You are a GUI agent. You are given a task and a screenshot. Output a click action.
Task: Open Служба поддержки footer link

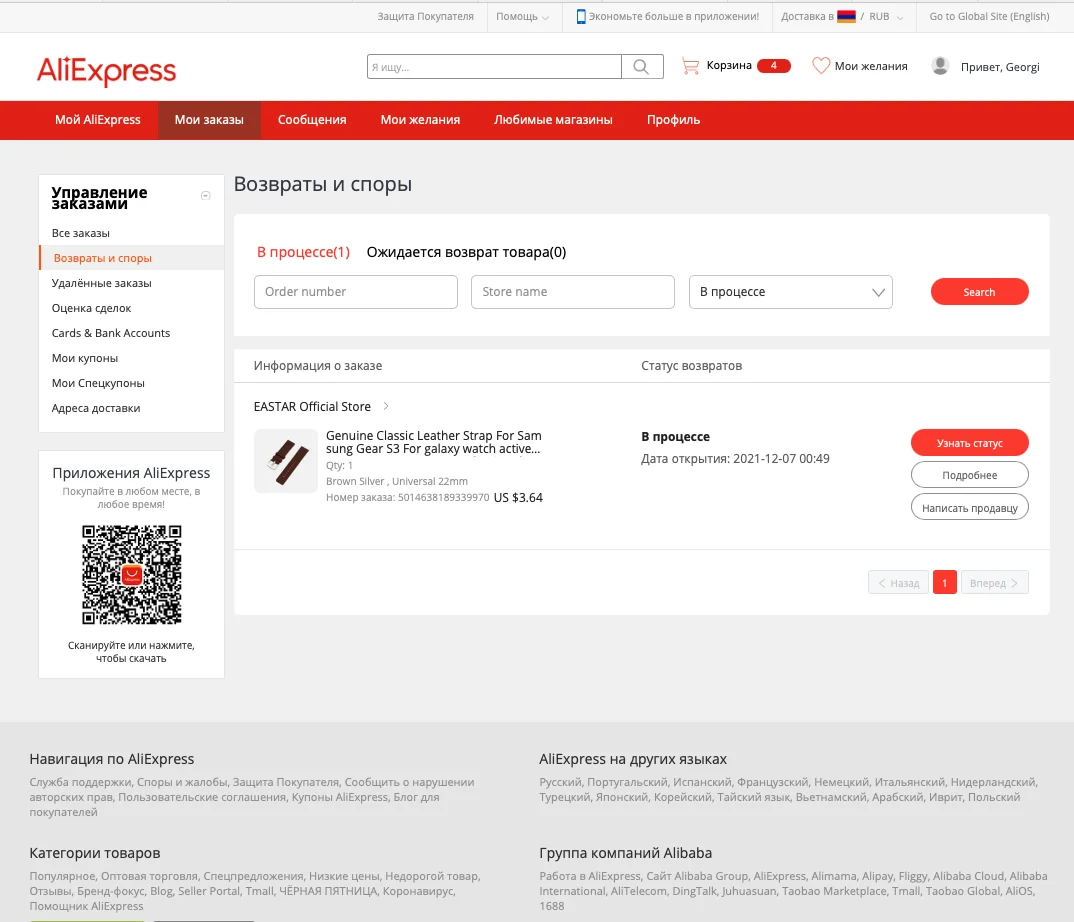point(80,782)
